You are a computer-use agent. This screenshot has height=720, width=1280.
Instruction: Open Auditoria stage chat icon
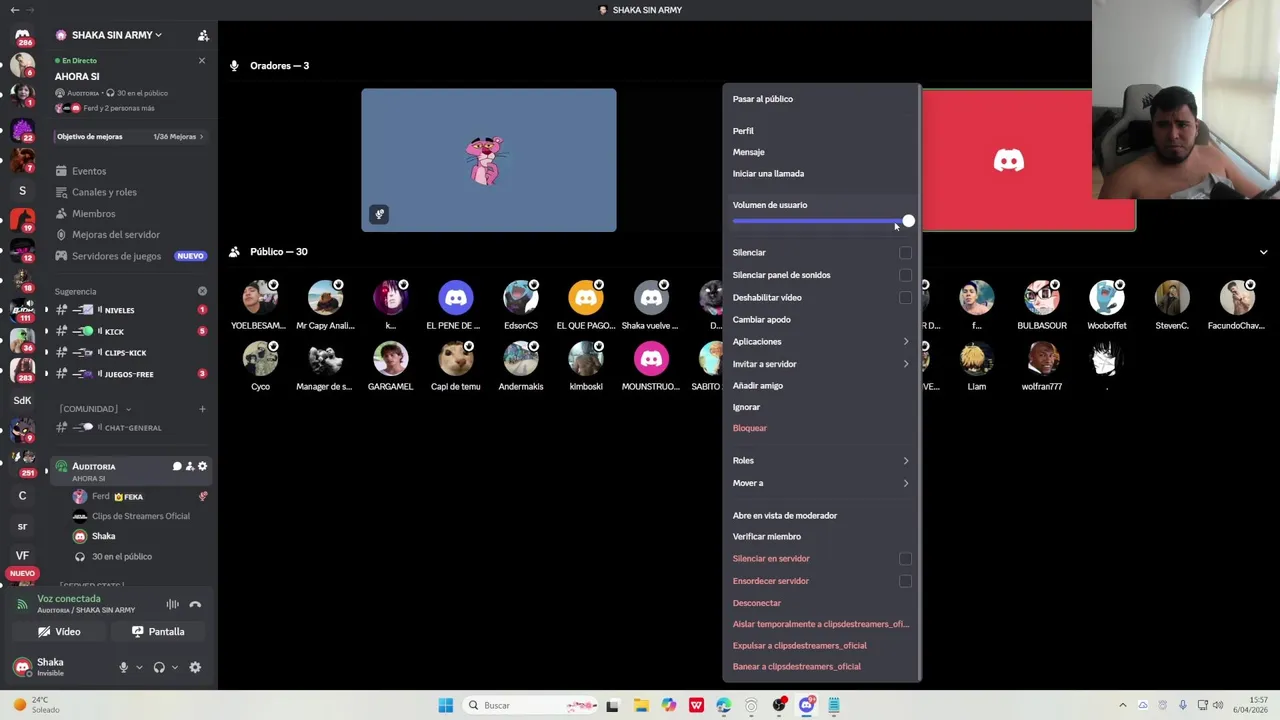[x=177, y=466]
